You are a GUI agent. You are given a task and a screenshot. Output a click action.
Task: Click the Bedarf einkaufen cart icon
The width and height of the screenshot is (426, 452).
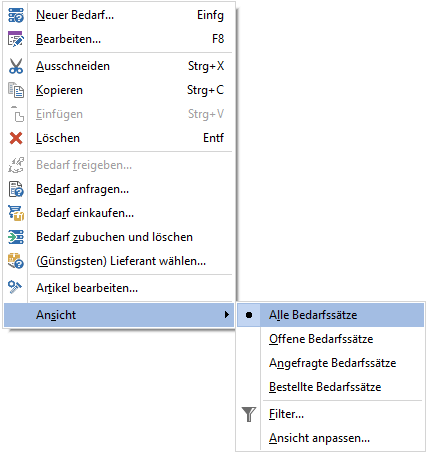[16, 213]
